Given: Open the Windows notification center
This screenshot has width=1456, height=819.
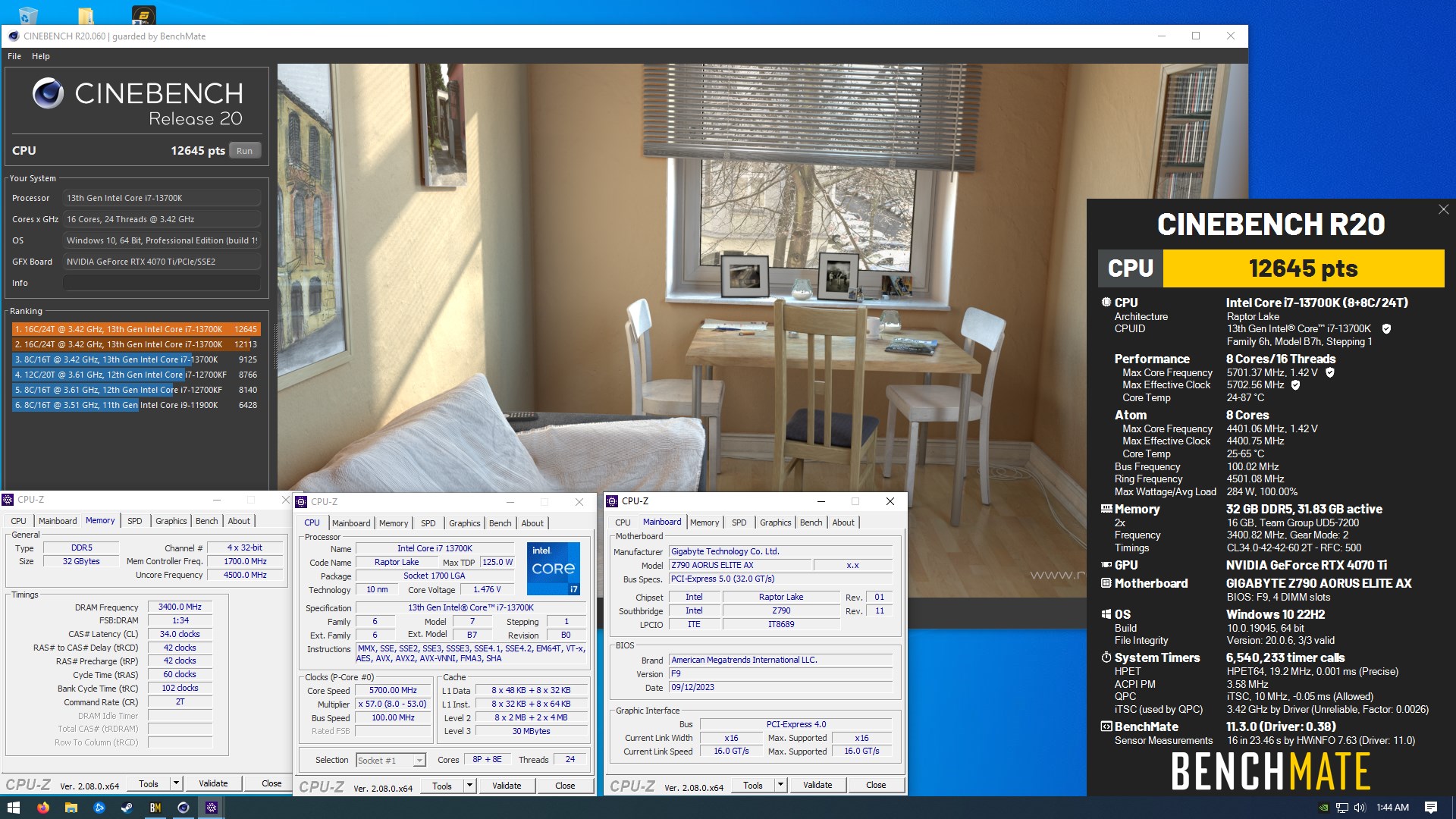Looking at the screenshot, I should tap(1431, 808).
